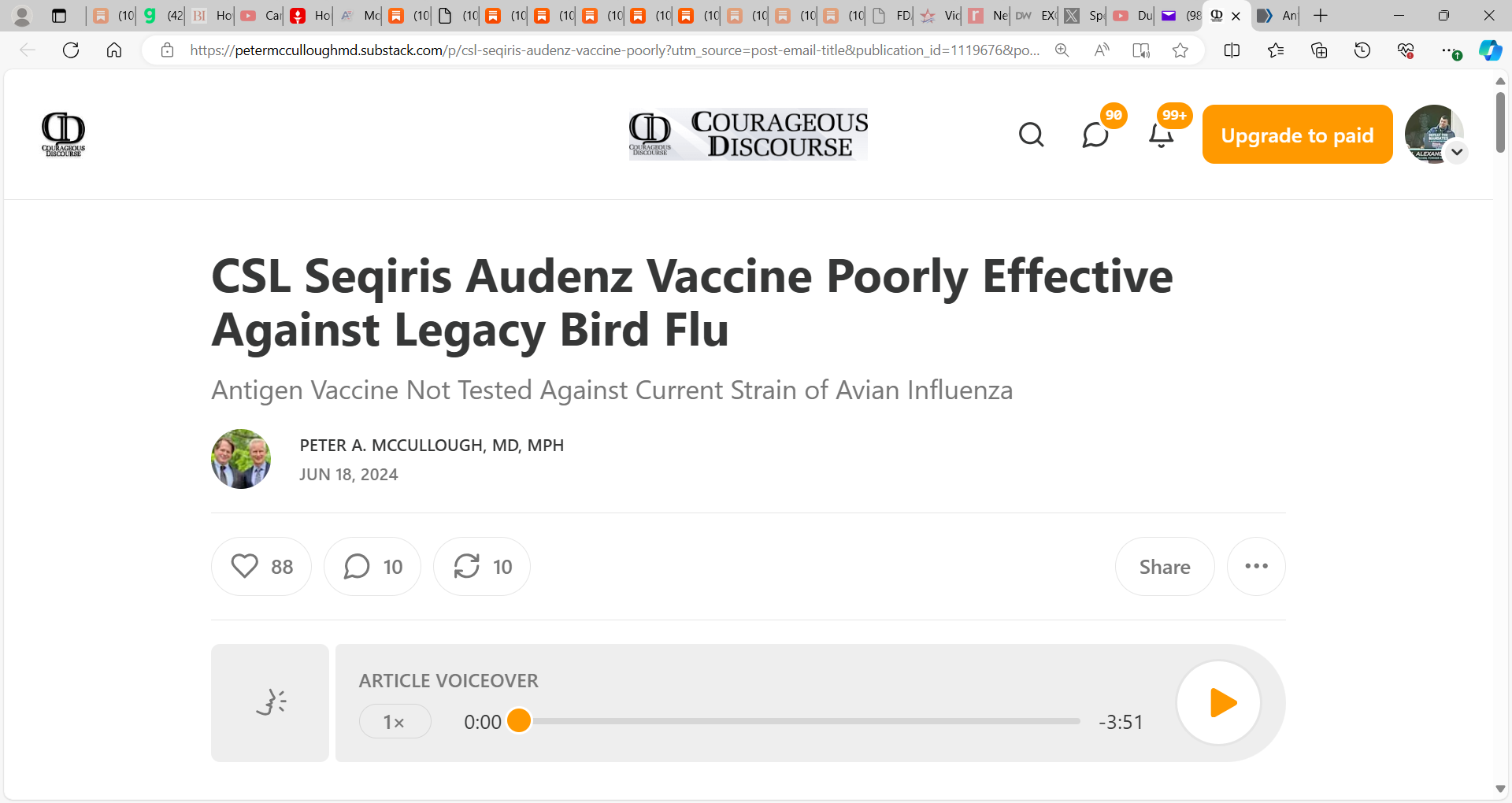Add page to favorites star icon
Viewport: 1512px width, 803px height.
click(1180, 50)
